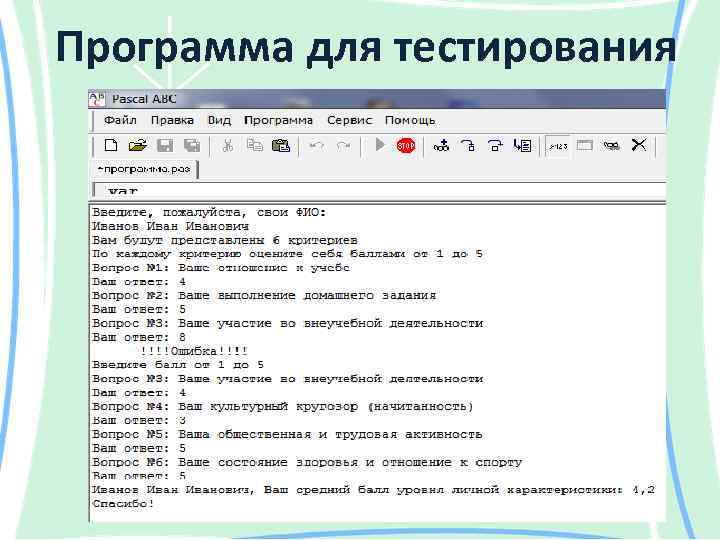The height and width of the screenshot is (540, 720).
Task: Click 'Вопрос №2: Ваше выполнение домашнего задания'
Action: pos(264,295)
